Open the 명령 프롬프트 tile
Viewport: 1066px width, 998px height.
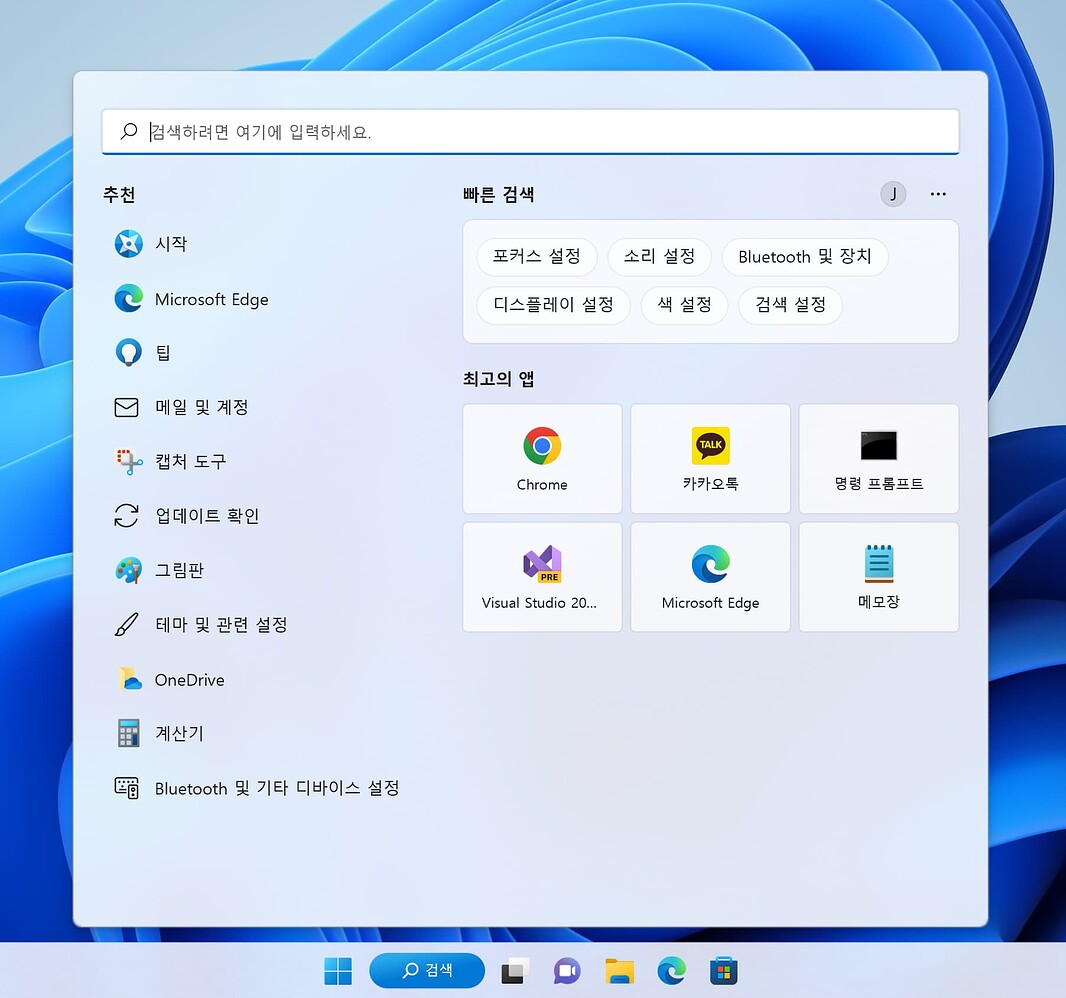click(x=878, y=459)
